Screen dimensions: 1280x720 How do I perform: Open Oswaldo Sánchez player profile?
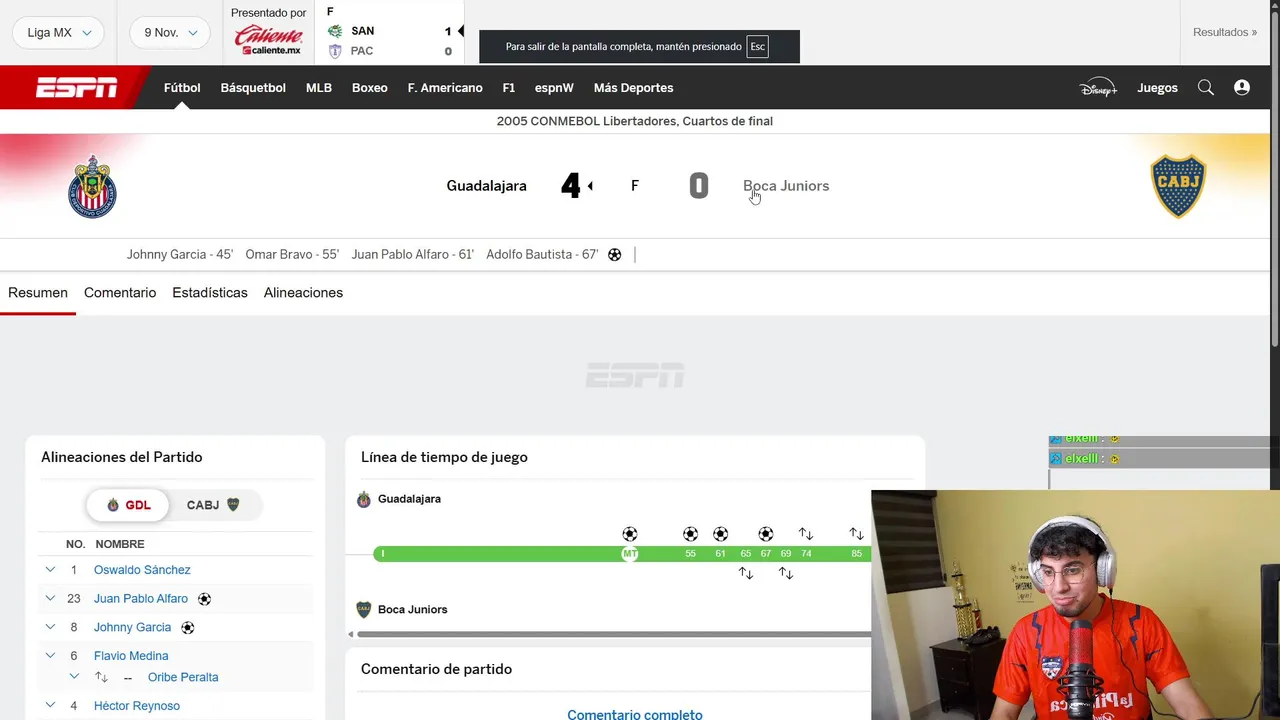pos(142,570)
